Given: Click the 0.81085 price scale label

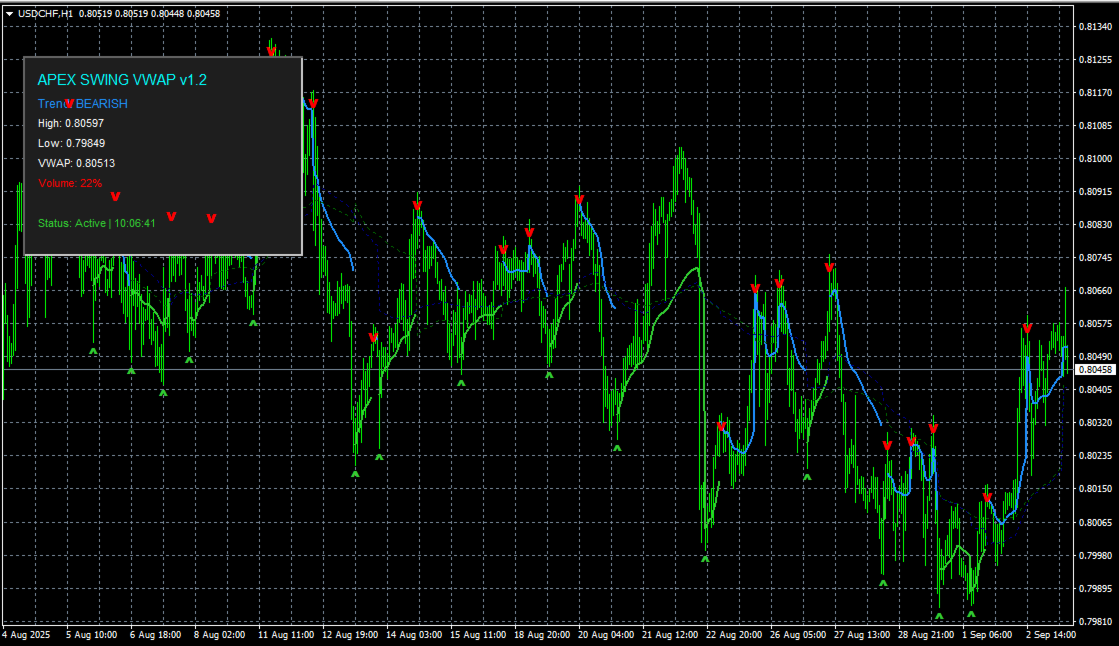Looking at the screenshot, I should click(1095, 126).
